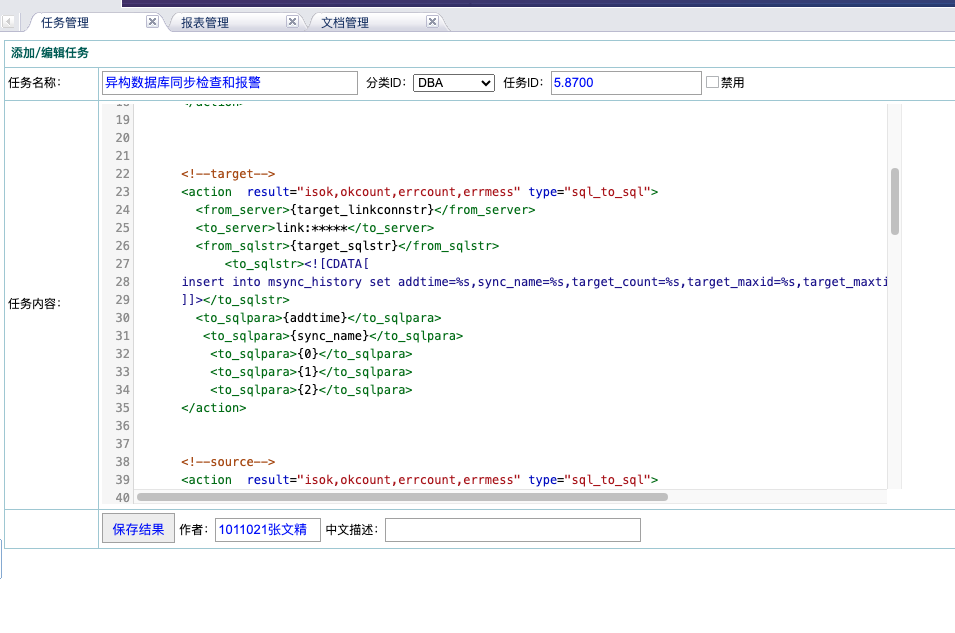Click the <!--source--> comment on line 38
Screen dimensions: 955x633
[x=227, y=462]
